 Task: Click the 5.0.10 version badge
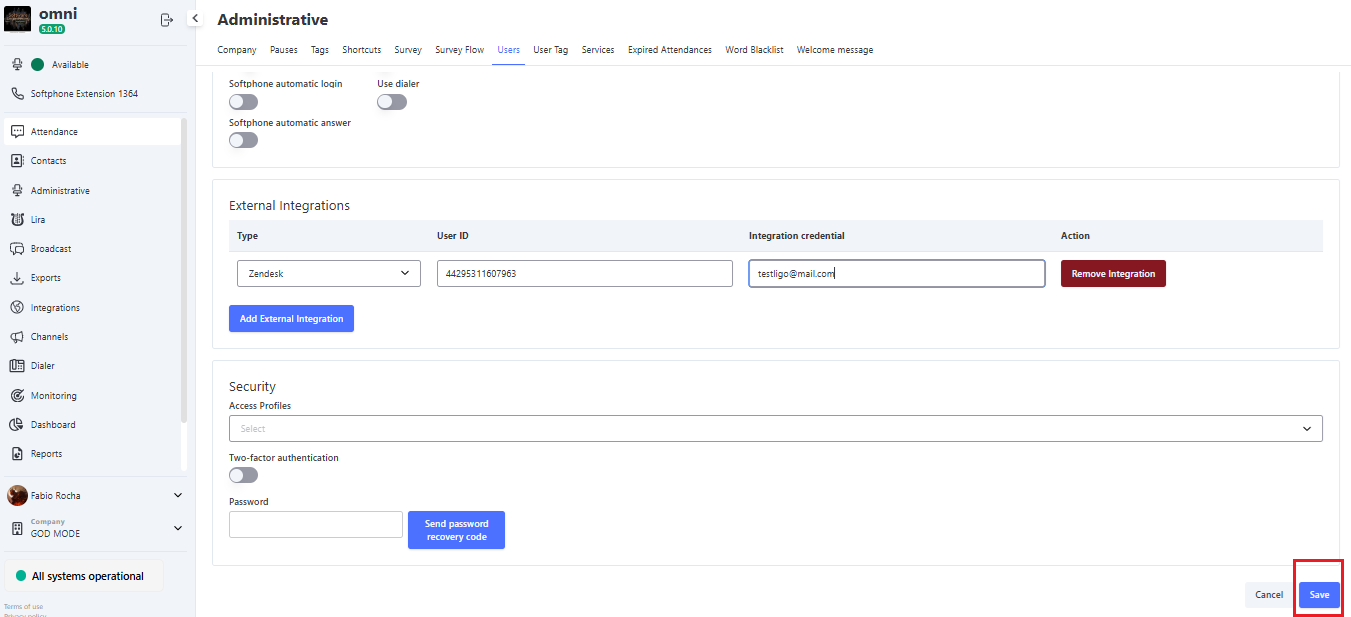click(52, 29)
